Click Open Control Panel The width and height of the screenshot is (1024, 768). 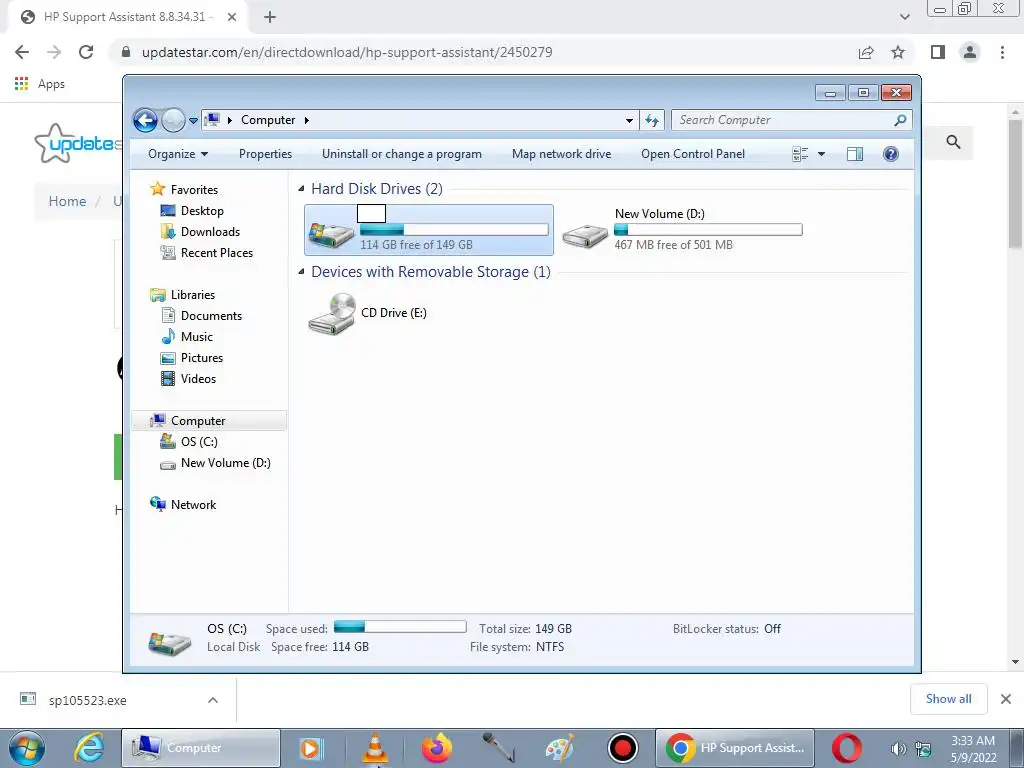693,154
